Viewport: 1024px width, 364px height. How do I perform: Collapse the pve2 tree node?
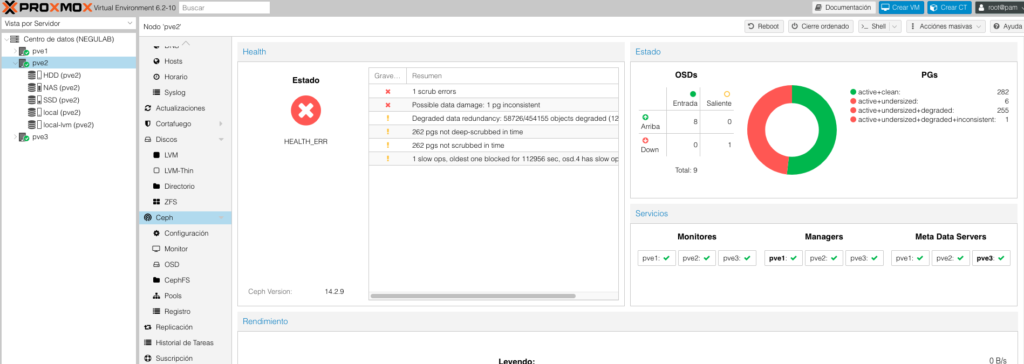pyautogui.click(x=15, y=63)
